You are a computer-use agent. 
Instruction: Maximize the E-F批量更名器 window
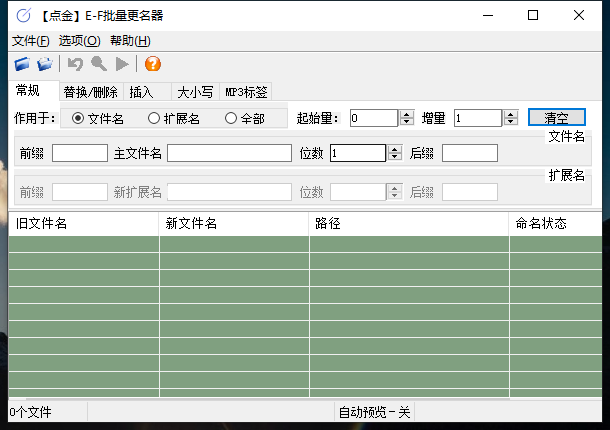(533, 16)
